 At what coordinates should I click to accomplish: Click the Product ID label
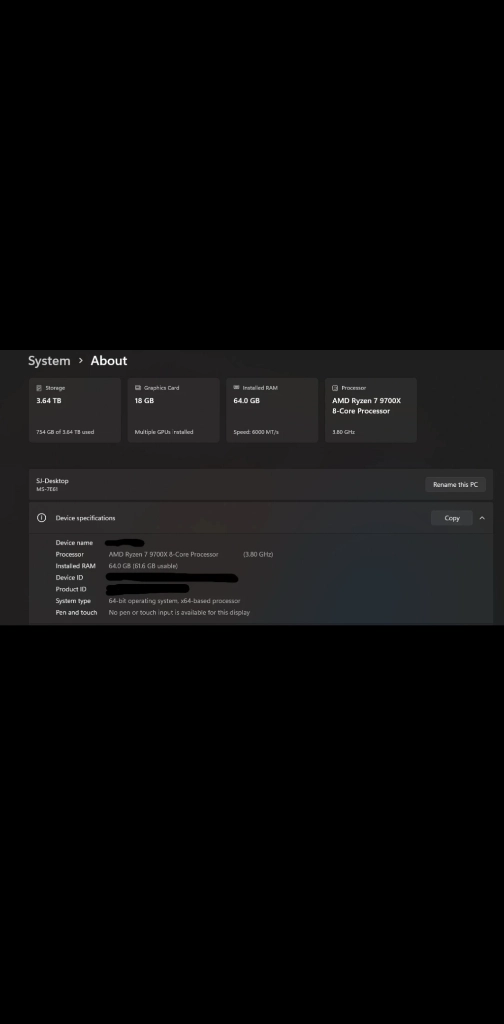pos(71,589)
